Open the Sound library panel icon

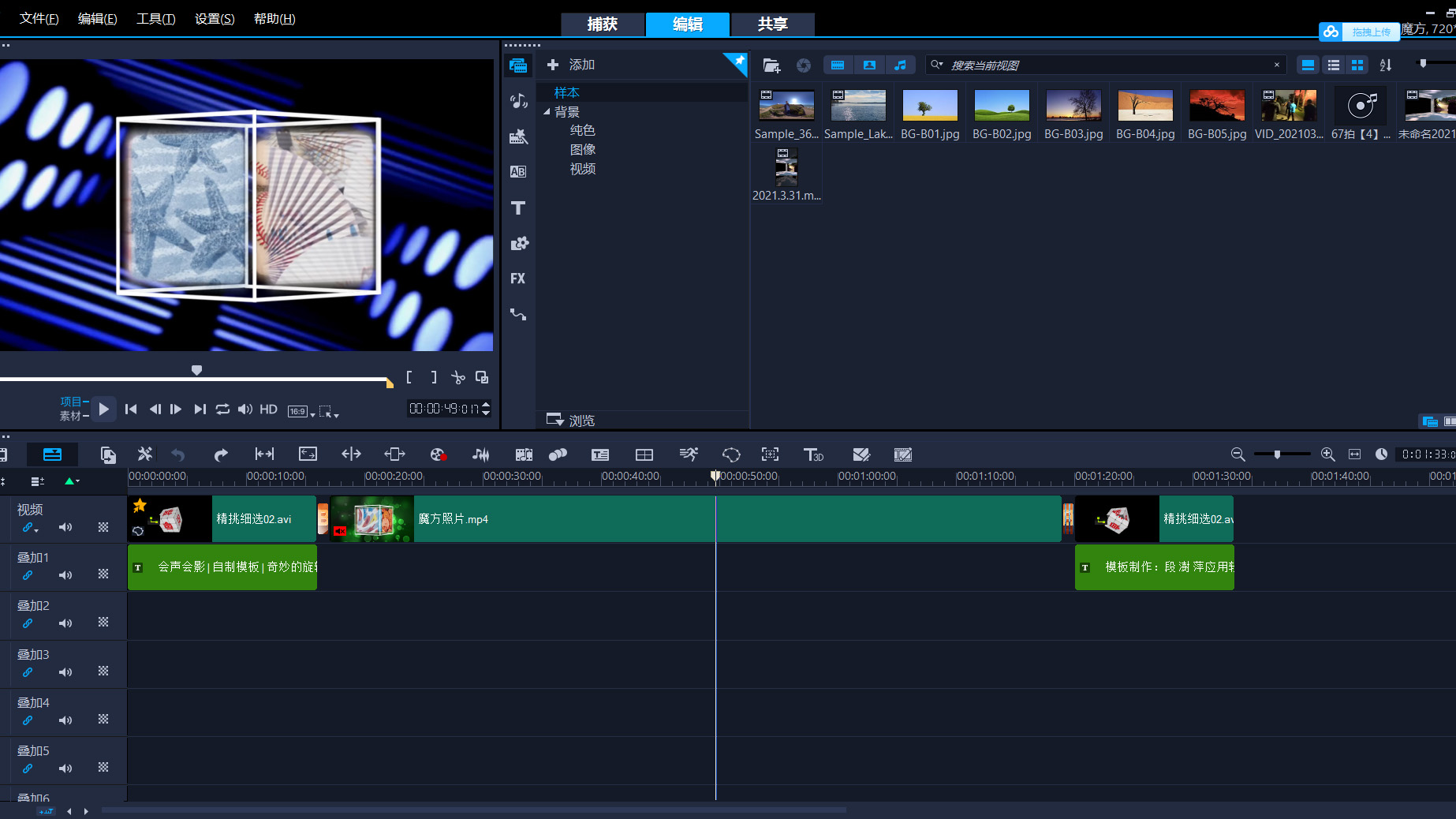pos(518,101)
